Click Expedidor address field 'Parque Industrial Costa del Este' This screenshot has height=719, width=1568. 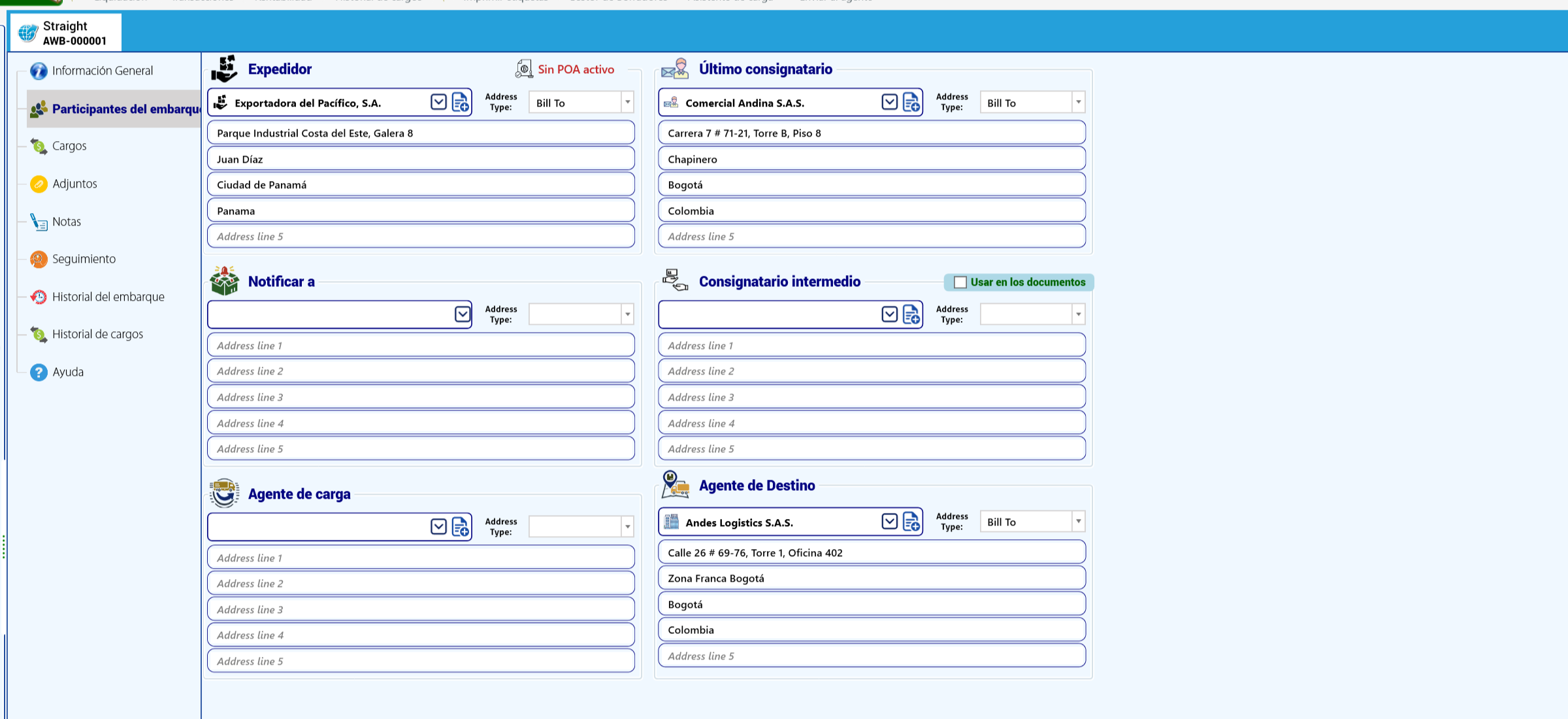(x=421, y=133)
